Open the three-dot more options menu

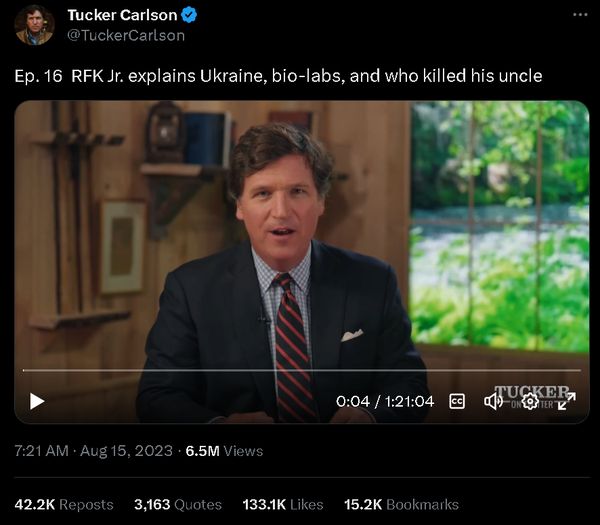(580, 15)
